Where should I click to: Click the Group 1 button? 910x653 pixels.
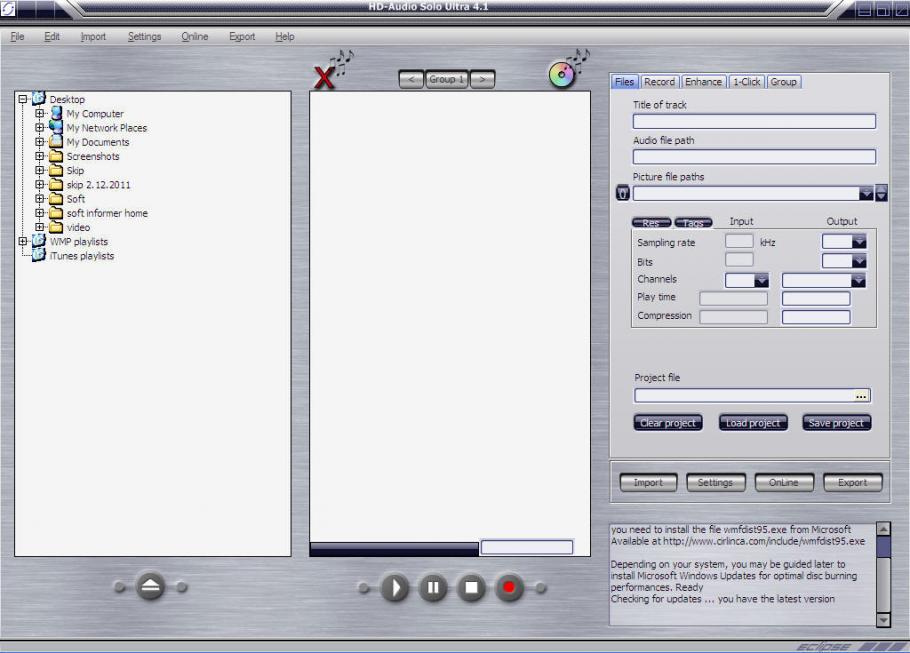(446, 80)
